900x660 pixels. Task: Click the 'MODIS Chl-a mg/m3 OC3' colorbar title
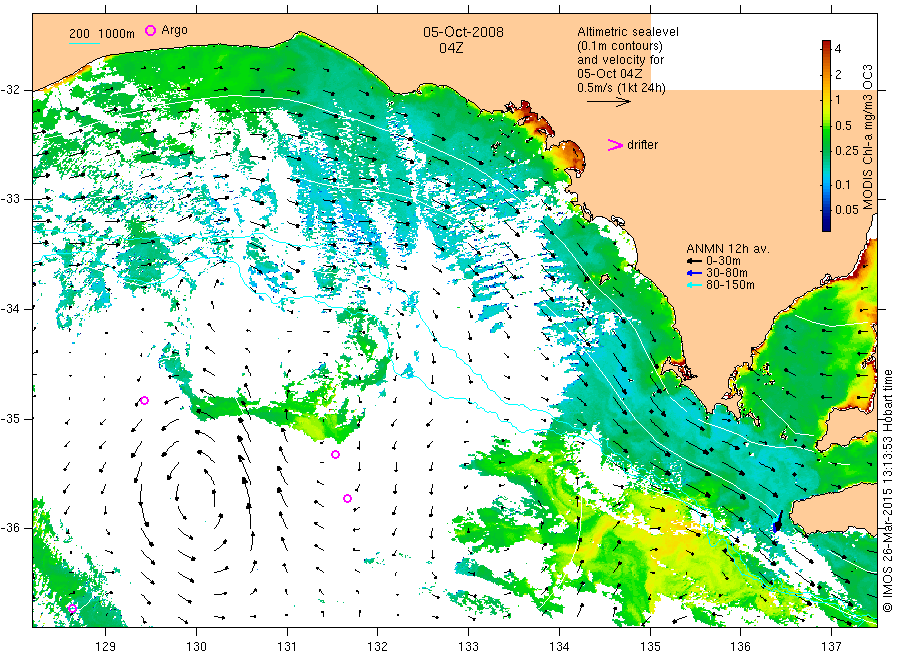(x=867, y=137)
